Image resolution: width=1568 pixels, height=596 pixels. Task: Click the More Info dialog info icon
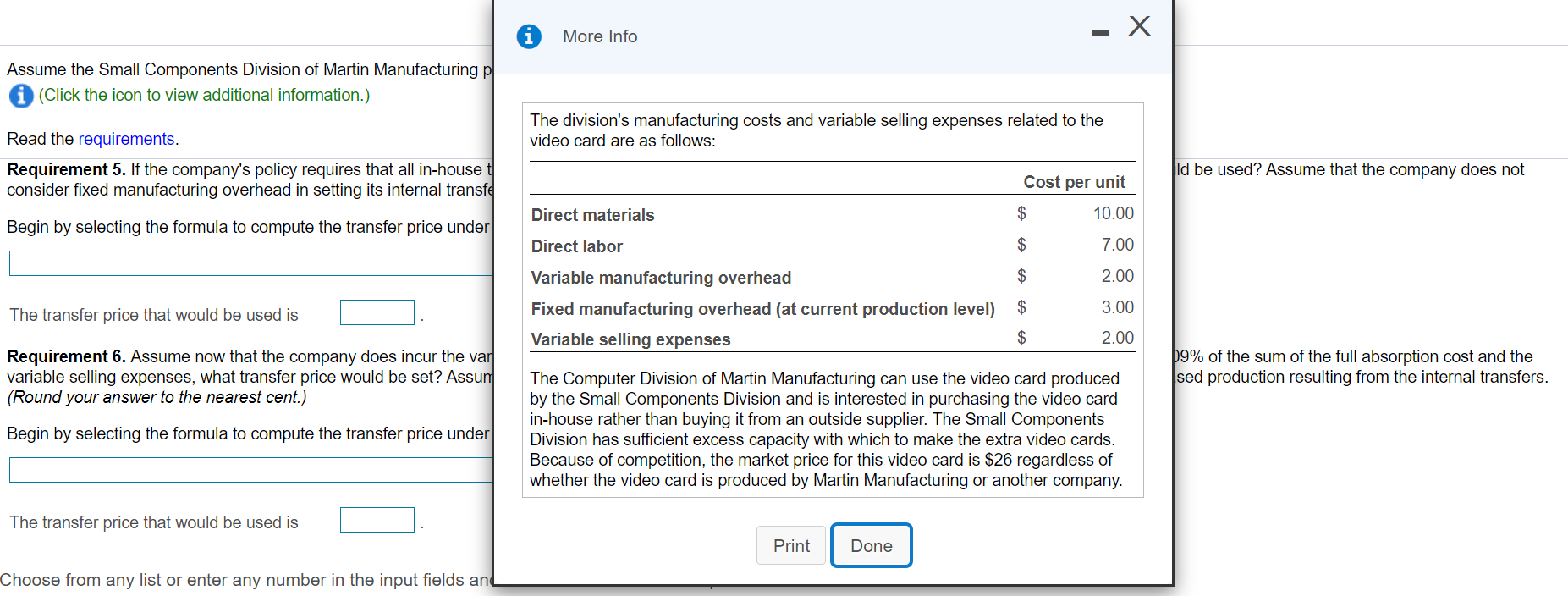tap(529, 36)
